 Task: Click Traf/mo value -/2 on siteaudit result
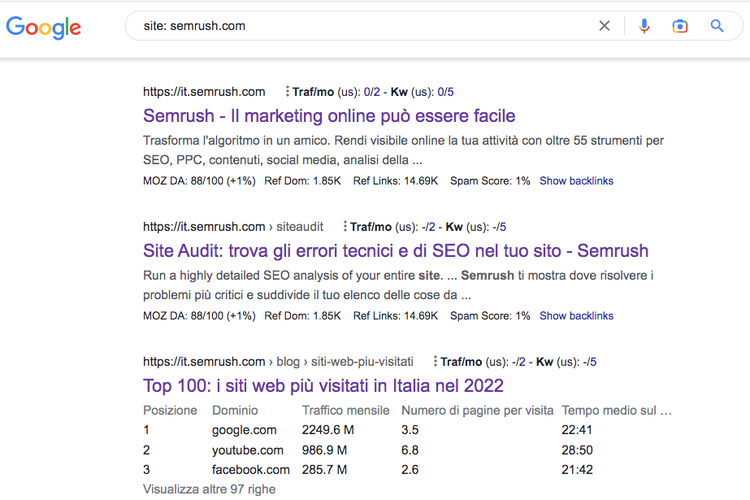pos(428,227)
